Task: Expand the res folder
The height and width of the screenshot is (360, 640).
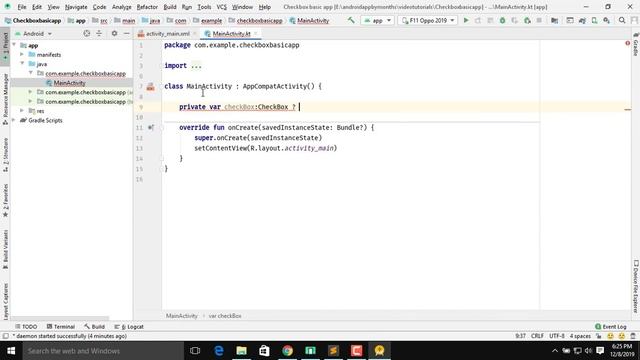Action: click(x=22, y=111)
